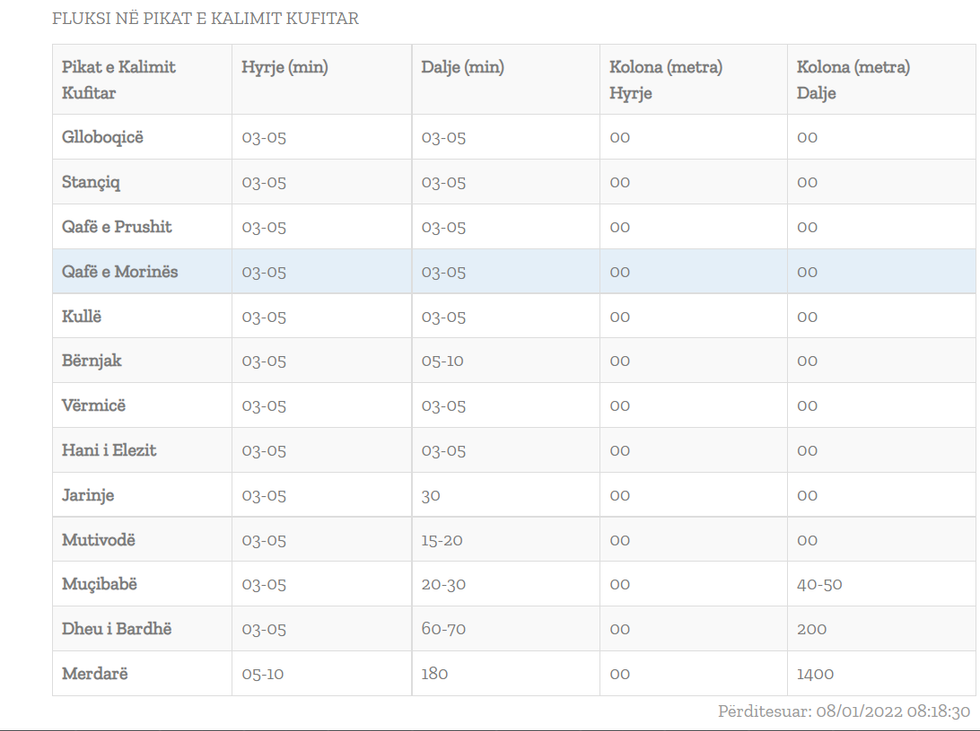Click the Dalje (min) column header
The width and height of the screenshot is (980, 731).
click(x=463, y=68)
